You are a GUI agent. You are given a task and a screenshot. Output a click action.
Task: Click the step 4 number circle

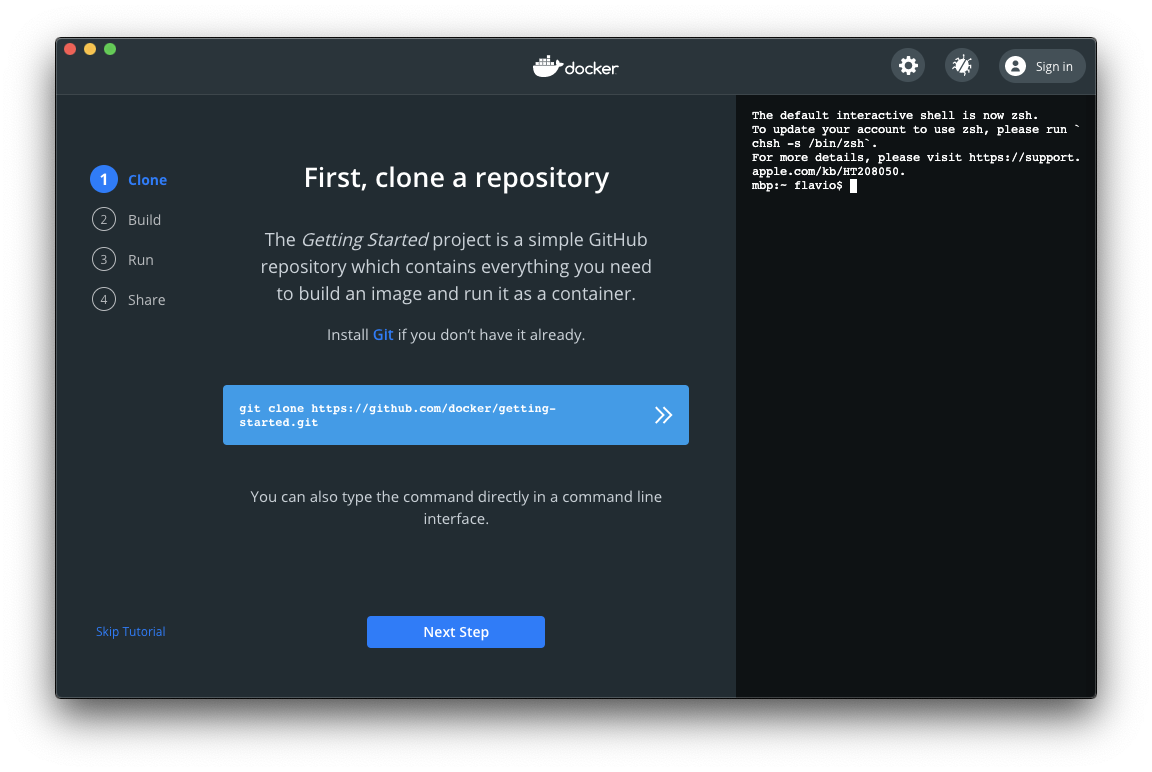[103, 300]
